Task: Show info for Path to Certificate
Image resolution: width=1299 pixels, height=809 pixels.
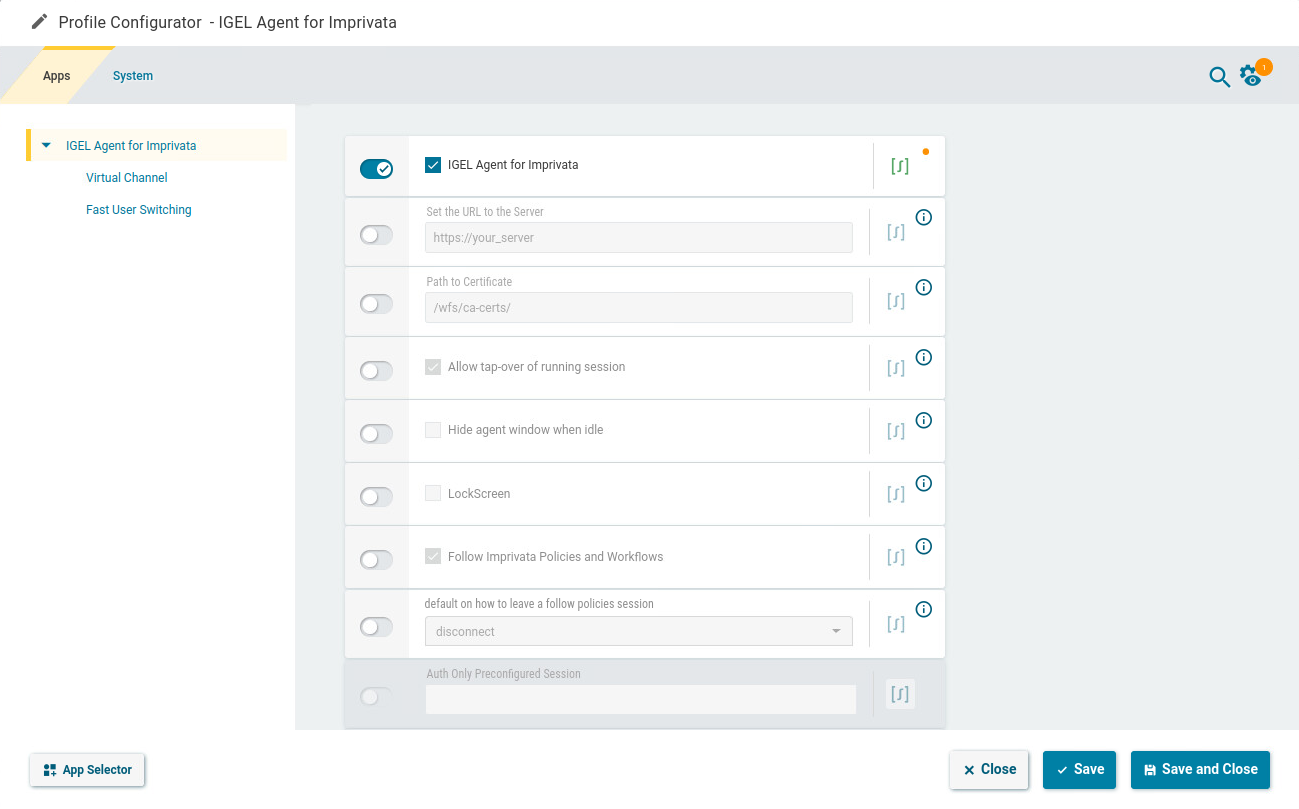Action: [x=924, y=287]
